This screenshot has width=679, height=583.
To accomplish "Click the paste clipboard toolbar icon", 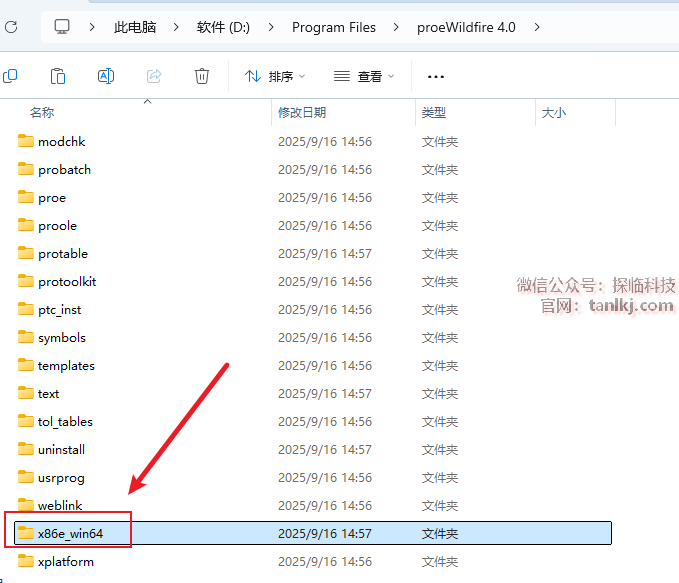I will tap(58, 76).
